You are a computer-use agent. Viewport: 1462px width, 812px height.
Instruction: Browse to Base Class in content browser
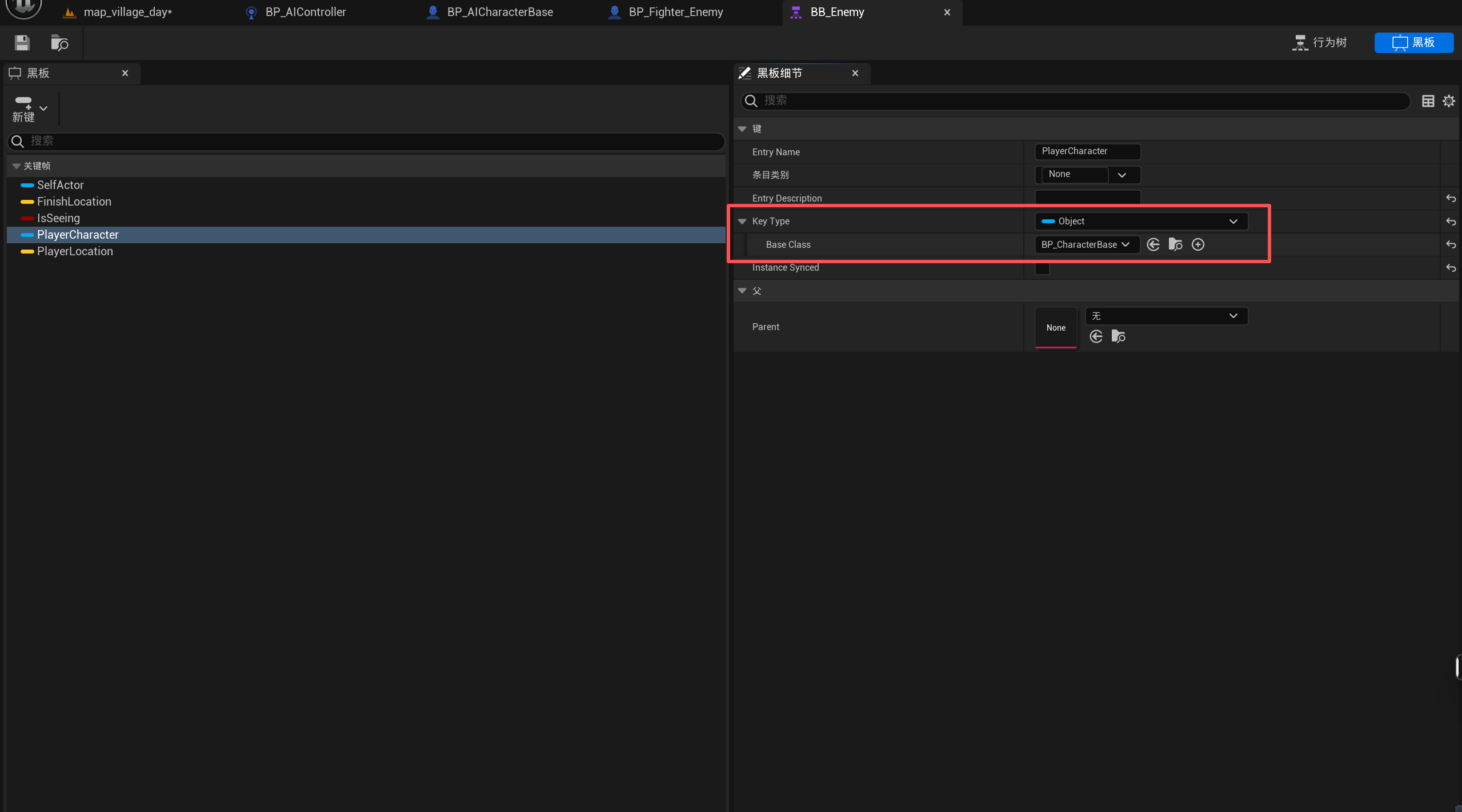pos(1175,244)
